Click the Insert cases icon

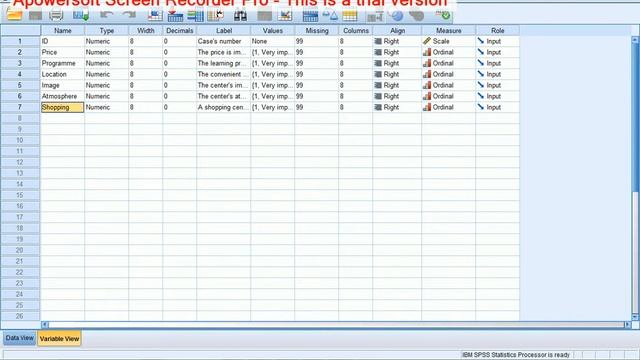264,16
